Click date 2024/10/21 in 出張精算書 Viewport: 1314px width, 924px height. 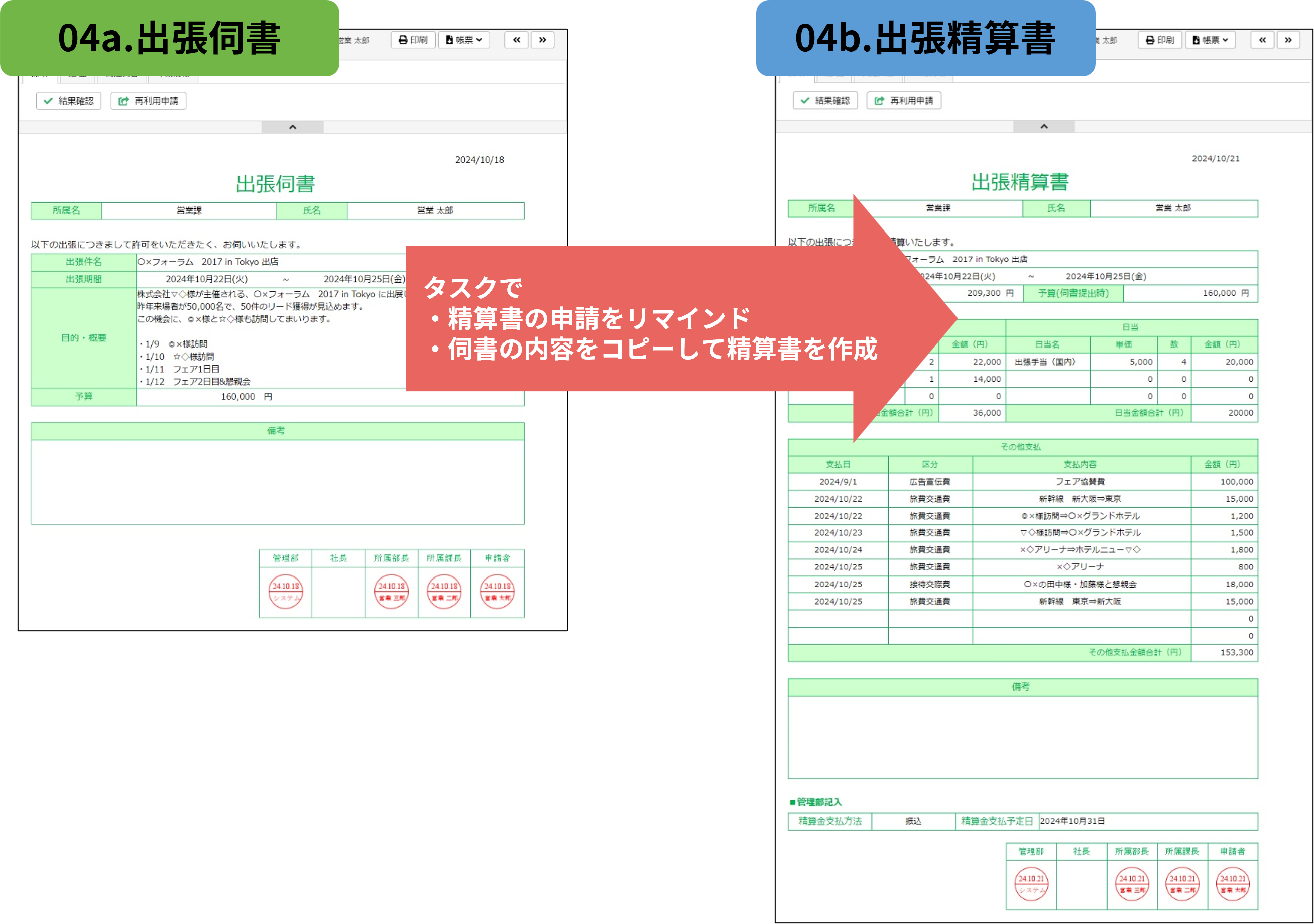tap(1216, 158)
